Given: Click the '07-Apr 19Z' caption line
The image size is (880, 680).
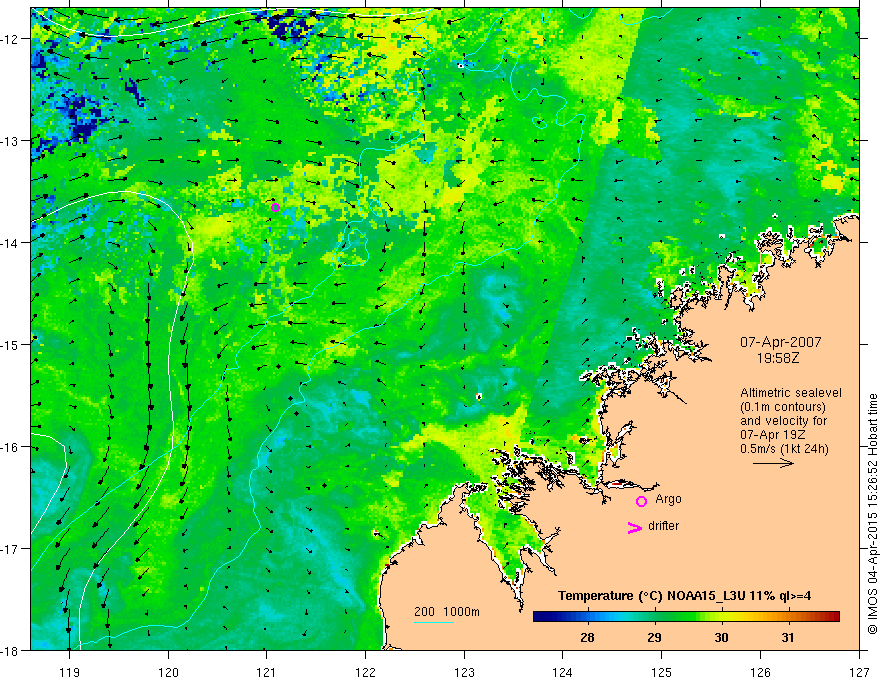Looking at the screenshot, I should [771, 435].
